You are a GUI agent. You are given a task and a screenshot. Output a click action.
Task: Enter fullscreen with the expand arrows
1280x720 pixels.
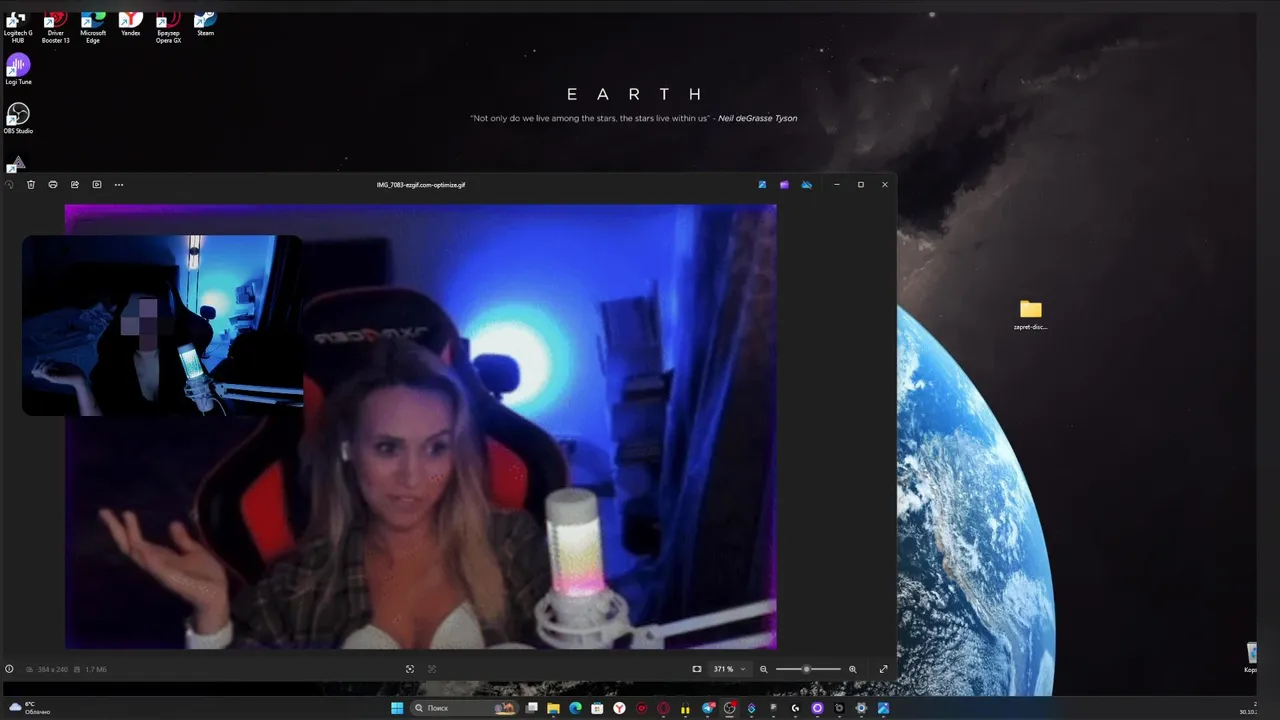click(884, 669)
